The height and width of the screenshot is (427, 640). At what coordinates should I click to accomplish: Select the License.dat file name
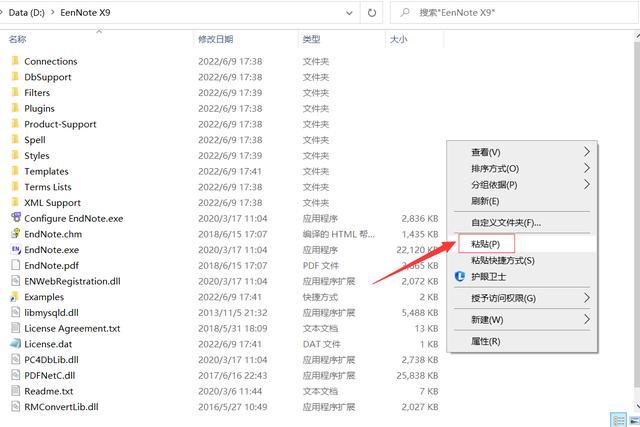[x=48, y=344]
